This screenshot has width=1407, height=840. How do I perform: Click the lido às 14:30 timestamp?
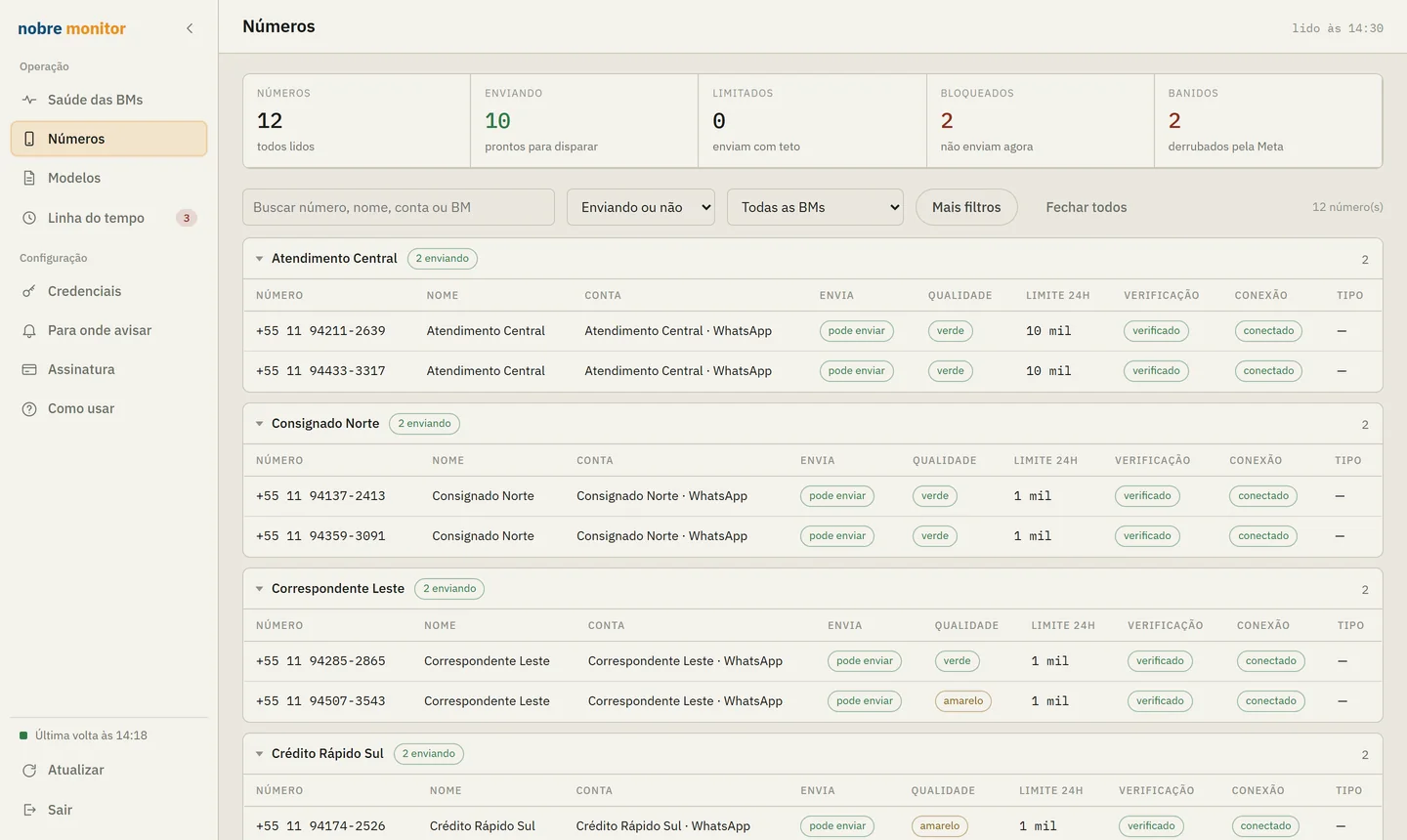[1338, 28]
